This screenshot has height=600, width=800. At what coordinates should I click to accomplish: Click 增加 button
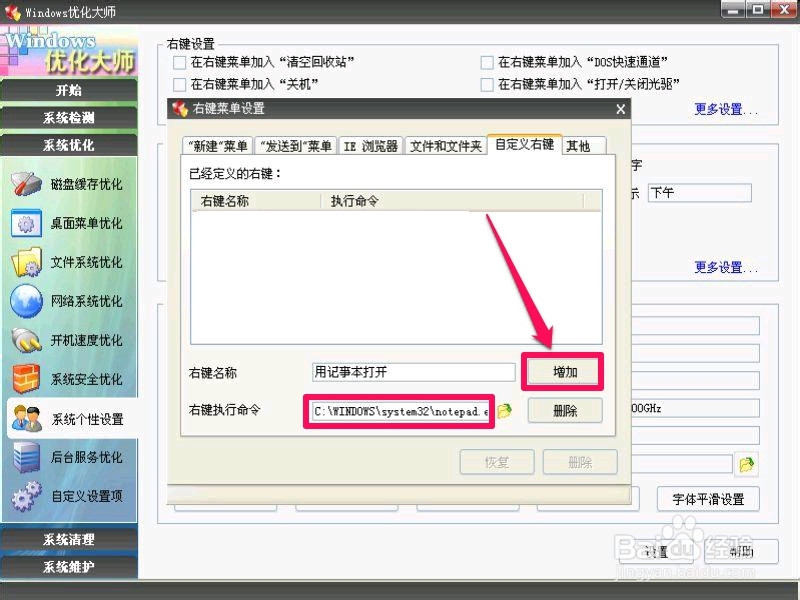(565, 372)
